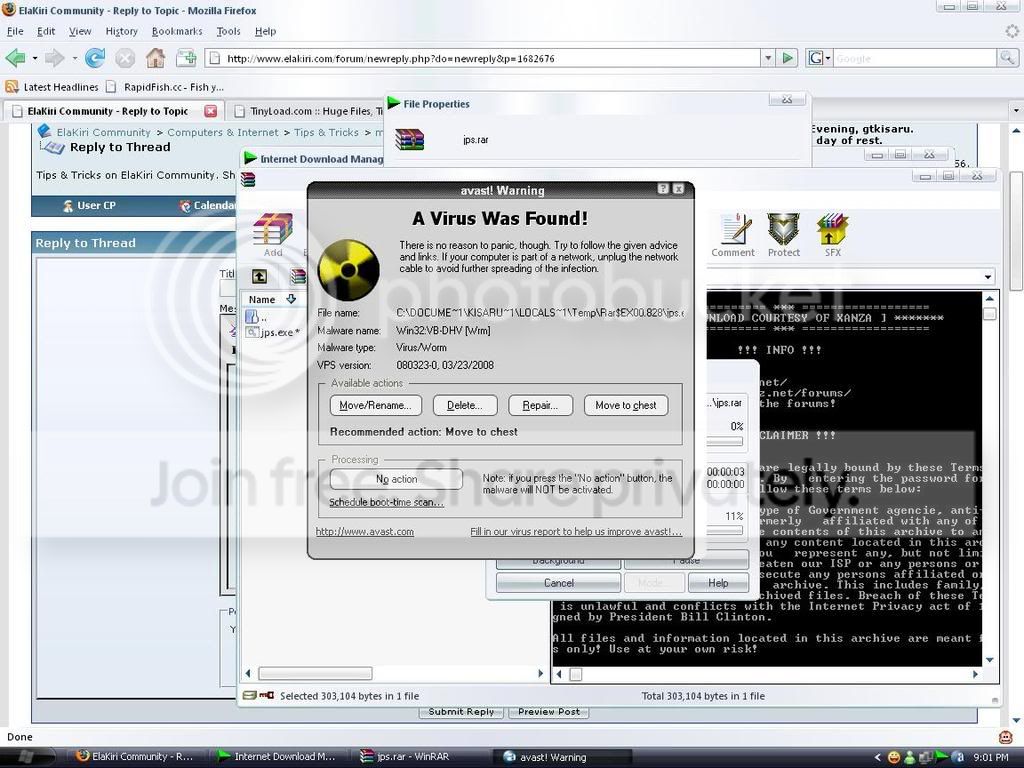Switch to TinyLoad.com tab
The image size is (1024, 768).
(x=306, y=111)
